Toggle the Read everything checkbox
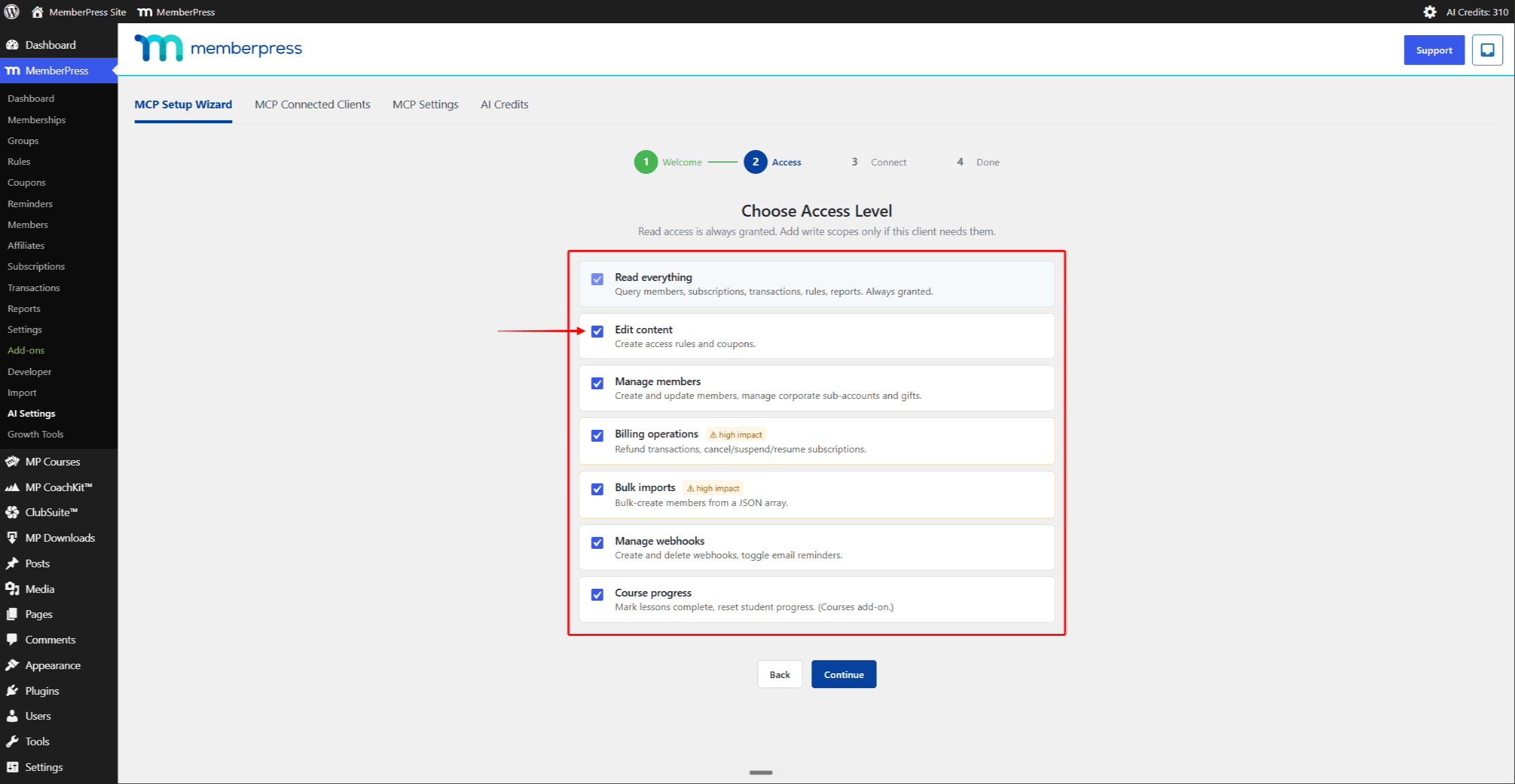The image size is (1515, 784). point(597,279)
